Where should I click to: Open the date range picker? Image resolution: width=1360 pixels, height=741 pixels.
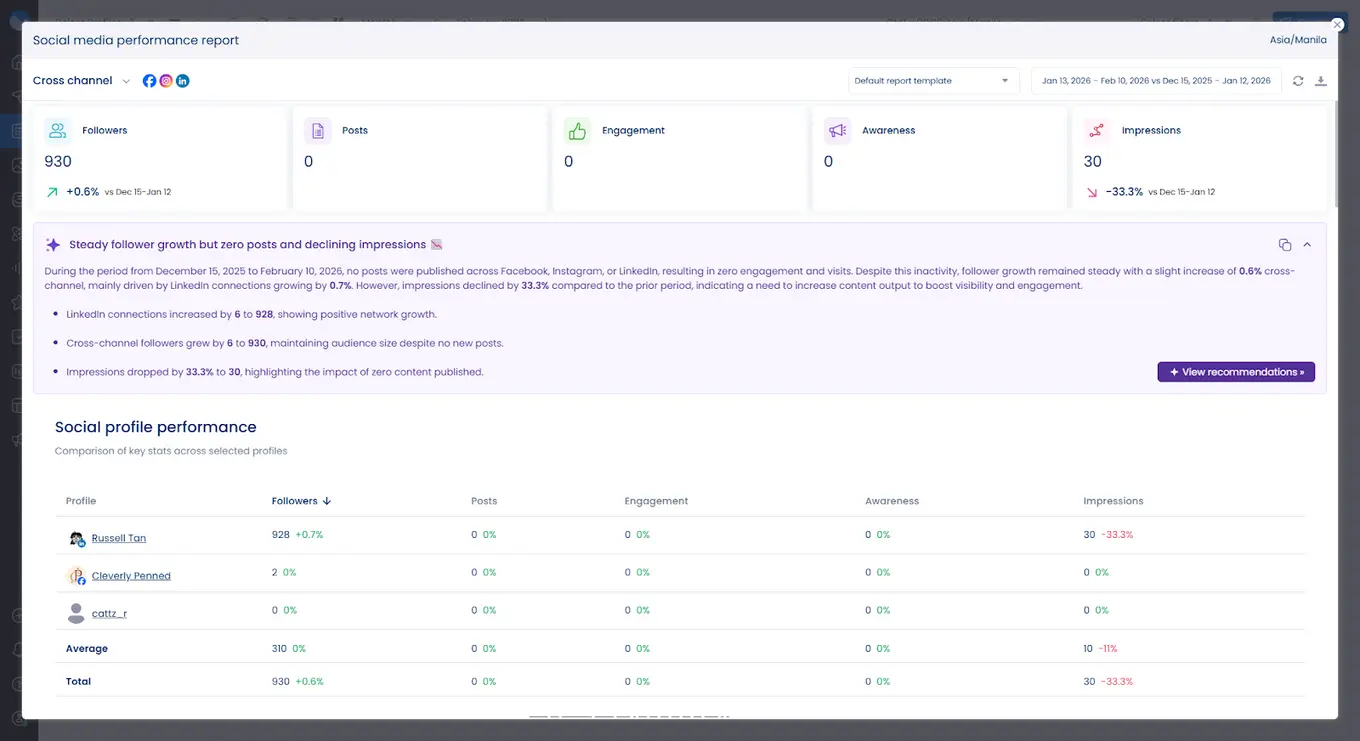[1155, 81]
